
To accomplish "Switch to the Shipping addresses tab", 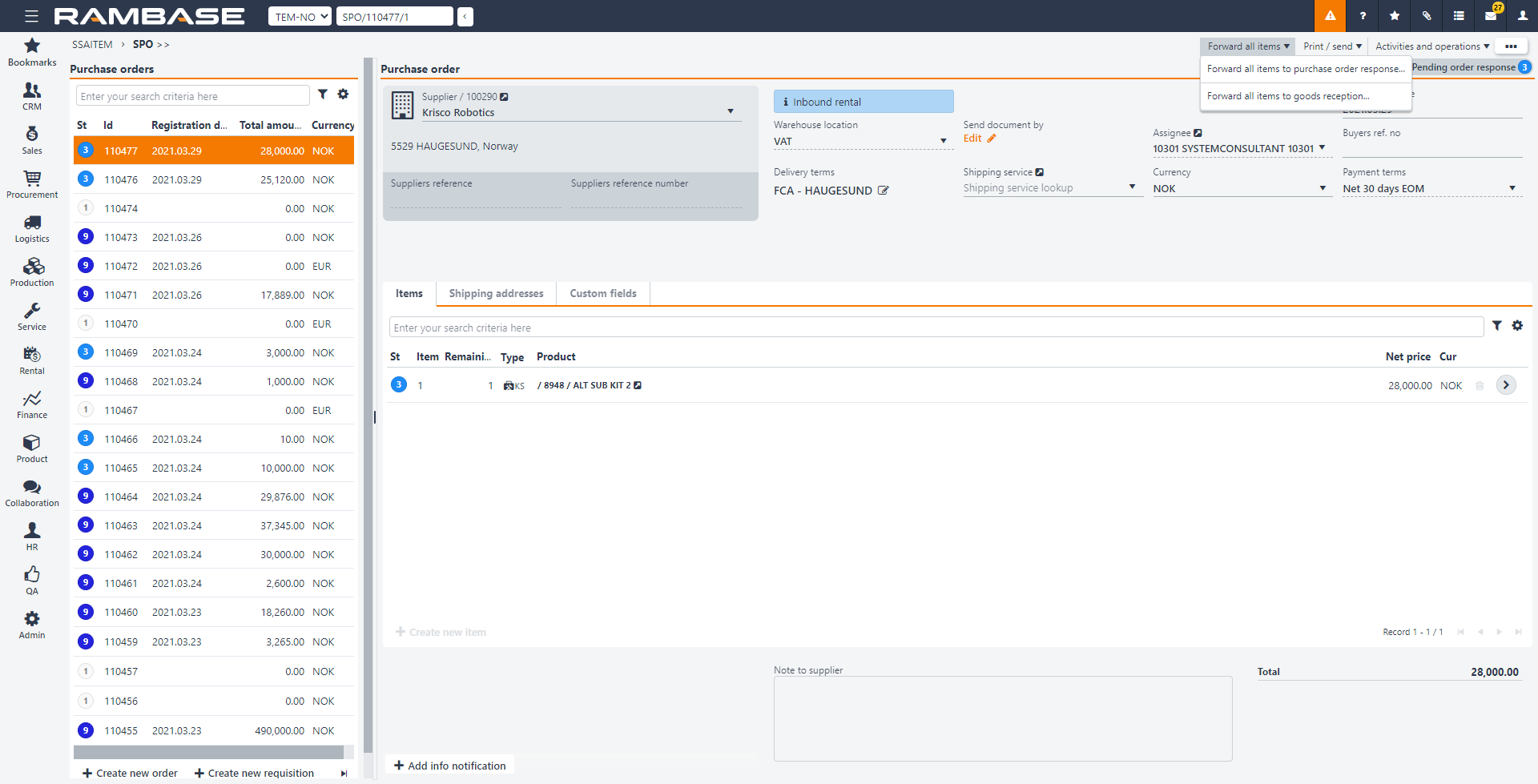I will click(496, 294).
